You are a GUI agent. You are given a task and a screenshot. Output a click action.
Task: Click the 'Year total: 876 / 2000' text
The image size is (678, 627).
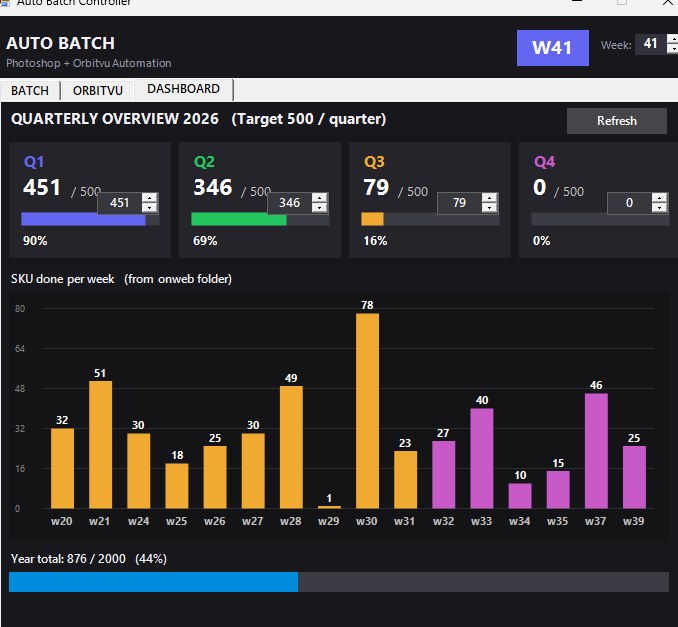68,559
